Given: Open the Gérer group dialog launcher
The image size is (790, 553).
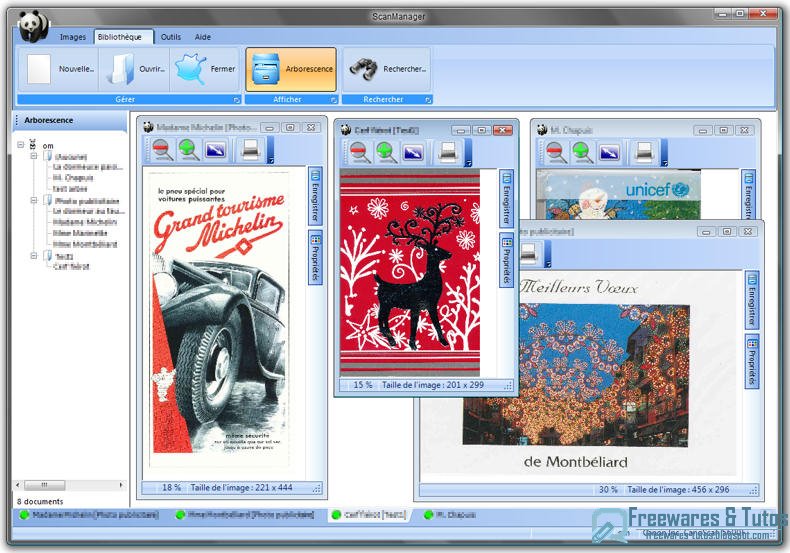Looking at the screenshot, I should coord(236,100).
